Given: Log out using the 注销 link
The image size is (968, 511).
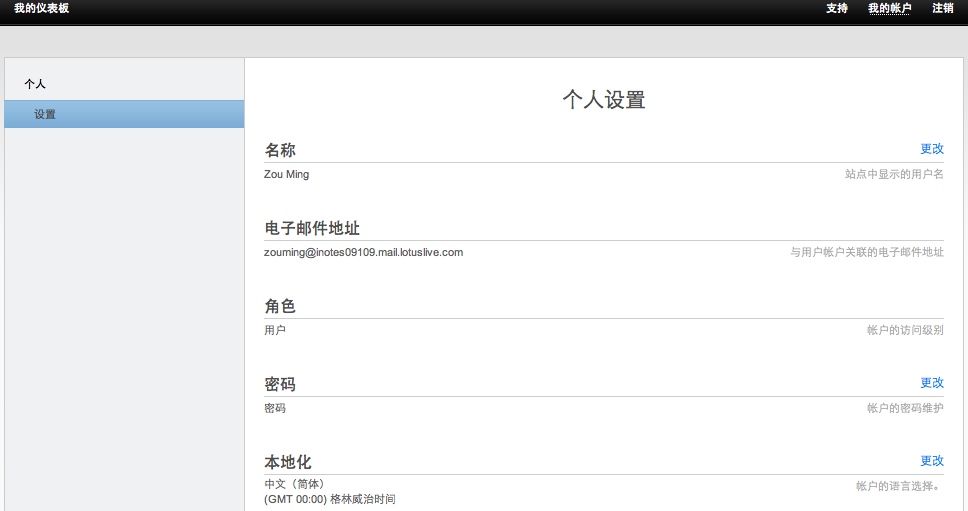Looking at the screenshot, I should [942, 8].
